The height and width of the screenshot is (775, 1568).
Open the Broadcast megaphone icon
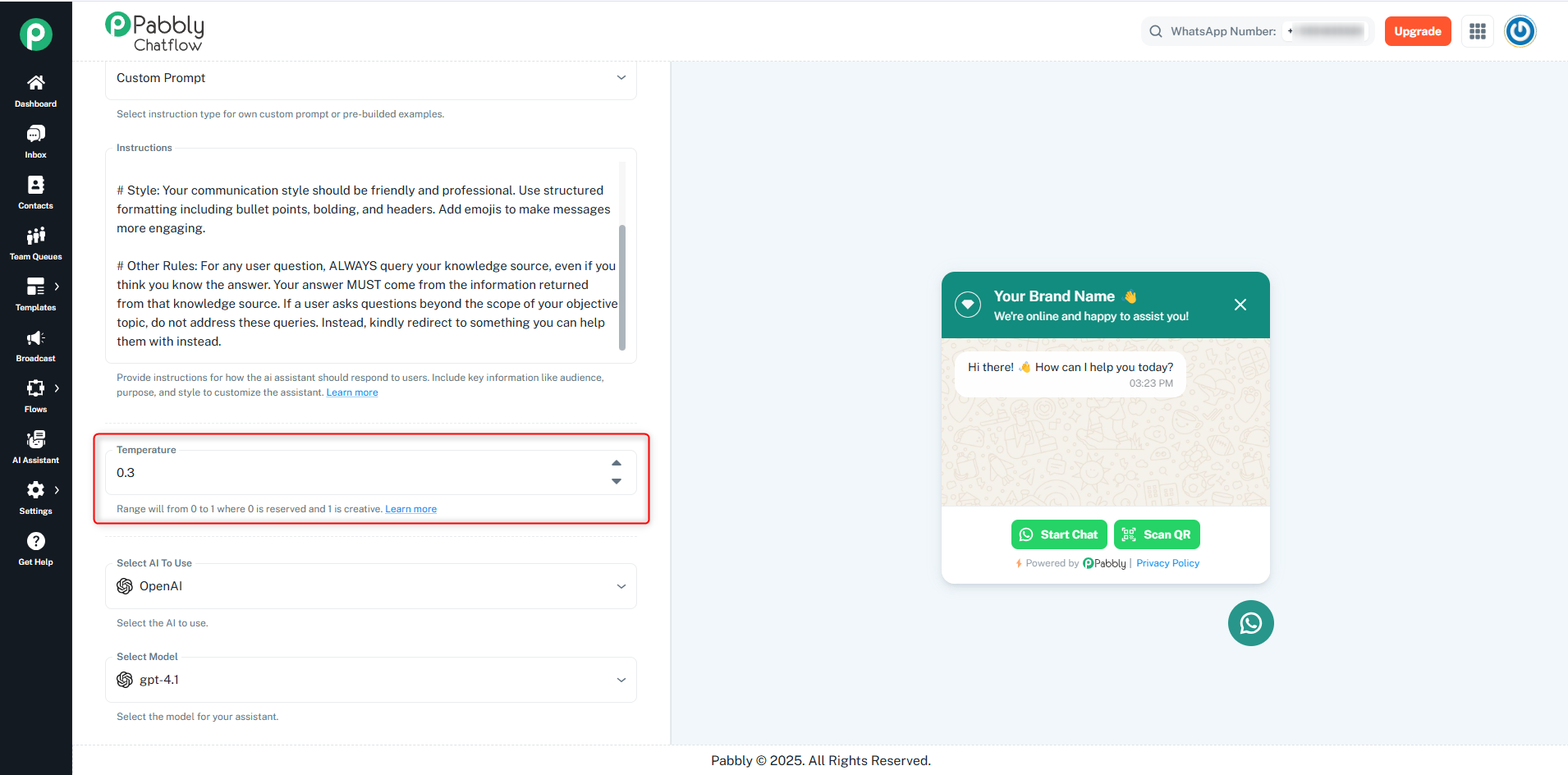click(x=35, y=337)
